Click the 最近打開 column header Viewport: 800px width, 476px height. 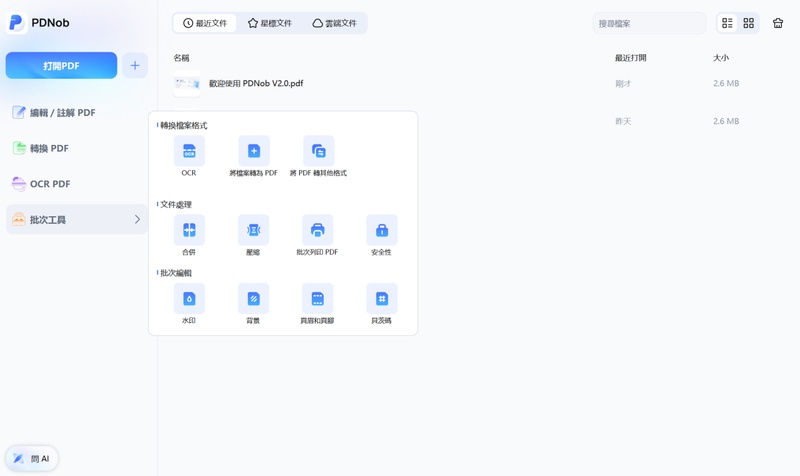coord(631,58)
